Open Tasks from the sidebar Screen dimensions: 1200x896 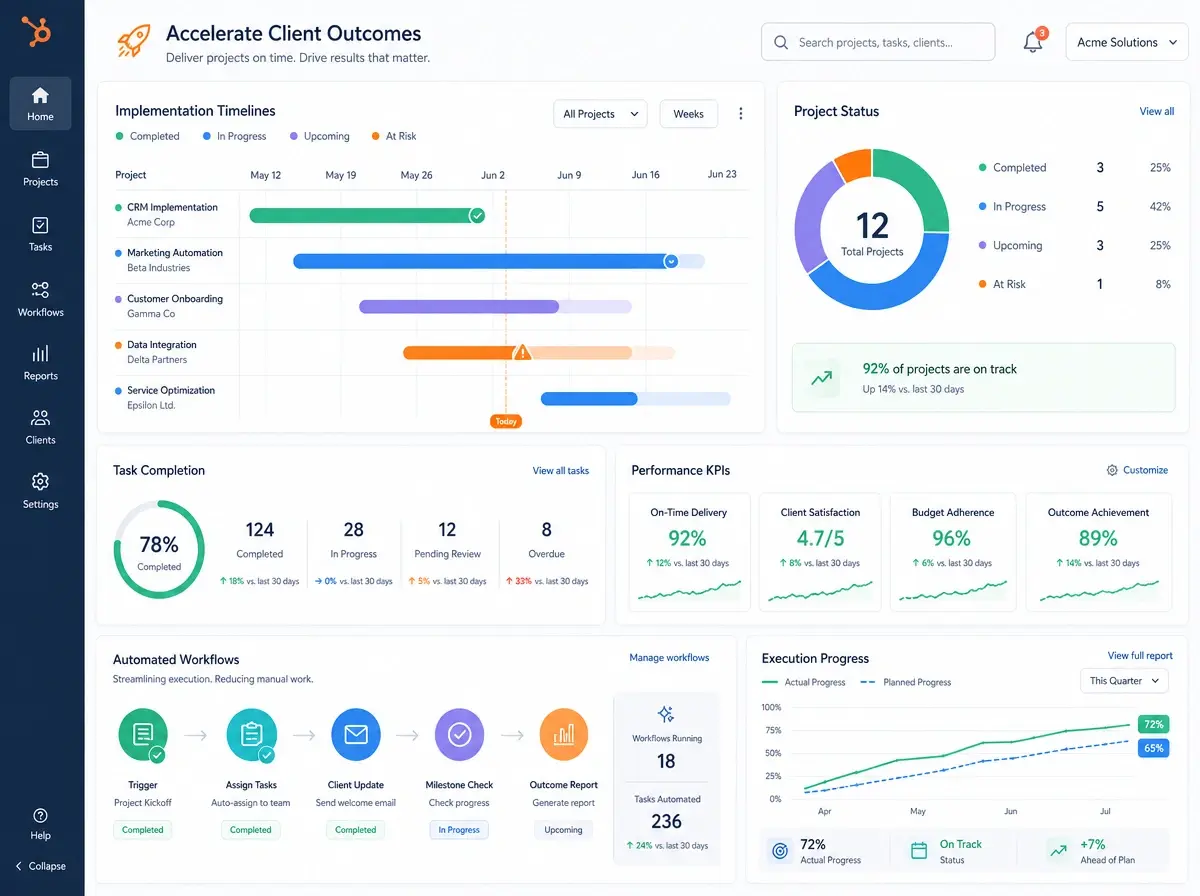pos(40,234)
